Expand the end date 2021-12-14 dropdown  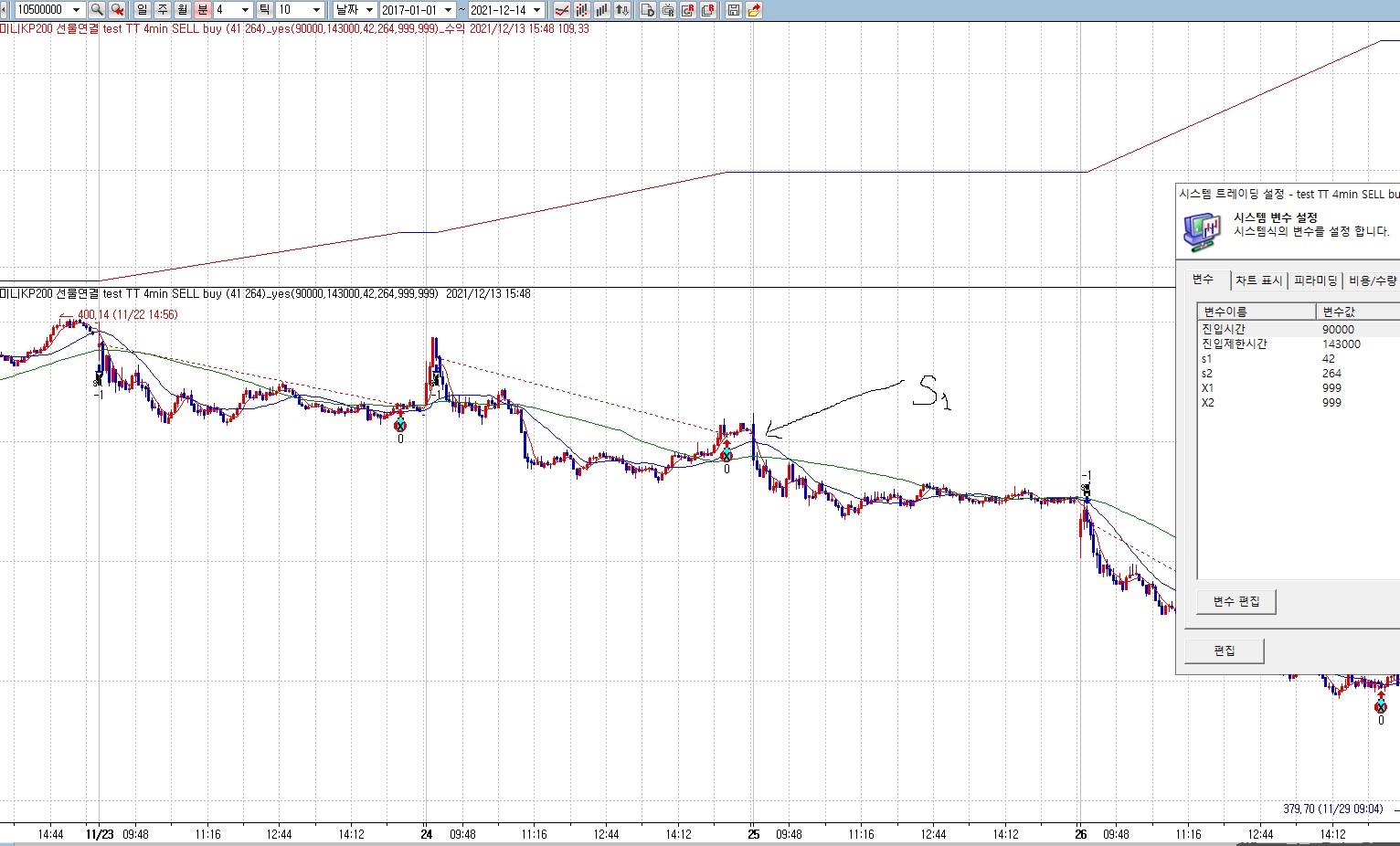536,10
